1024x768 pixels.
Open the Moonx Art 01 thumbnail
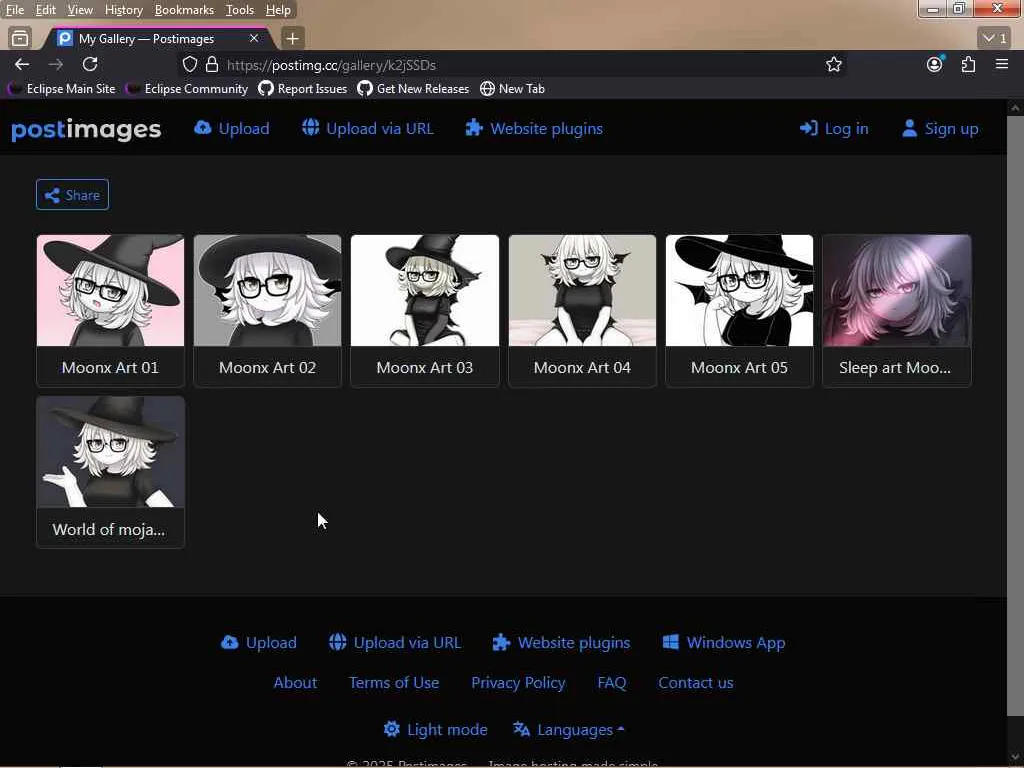[x=110, y=291]
